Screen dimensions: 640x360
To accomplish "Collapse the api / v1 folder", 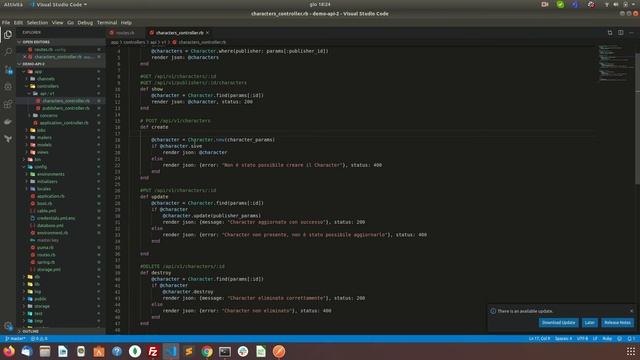I will click(x=47, y=93).
